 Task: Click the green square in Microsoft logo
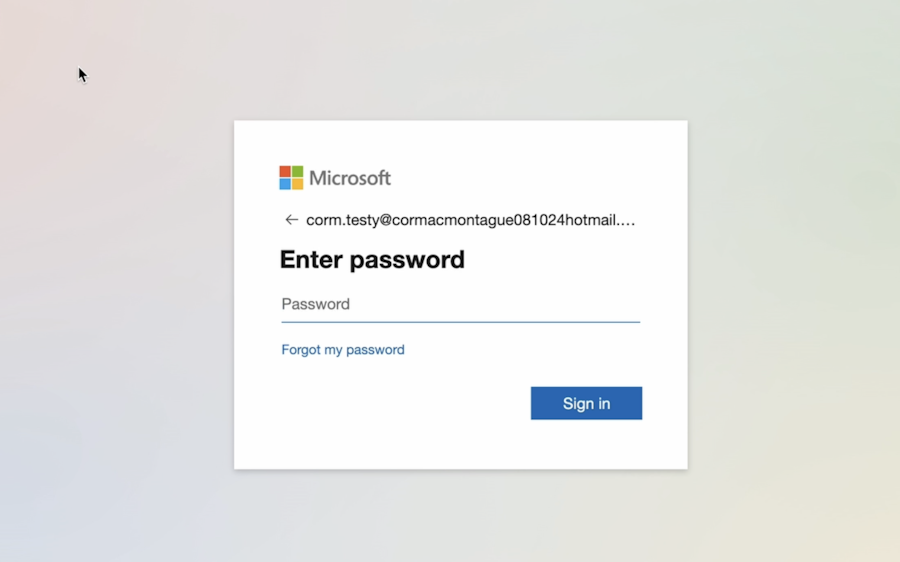pos(297,172)
